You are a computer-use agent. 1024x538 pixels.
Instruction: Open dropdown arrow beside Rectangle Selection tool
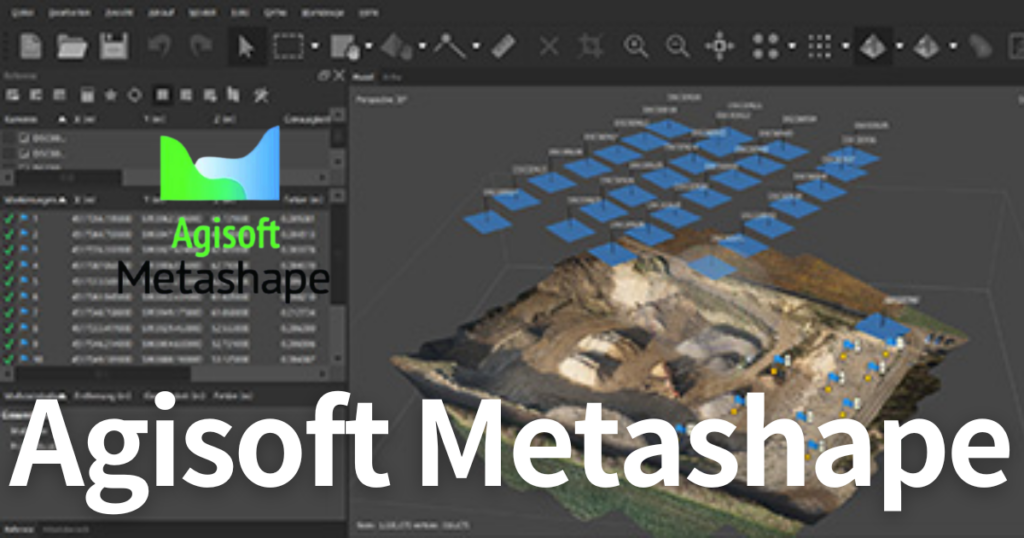pyautogui.click(x=315, y=46)
